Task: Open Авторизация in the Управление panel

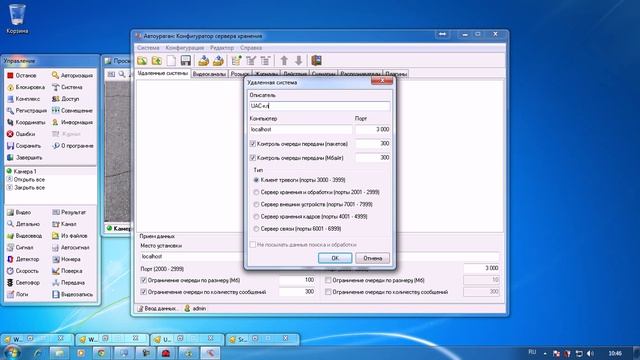Action: 72,76
